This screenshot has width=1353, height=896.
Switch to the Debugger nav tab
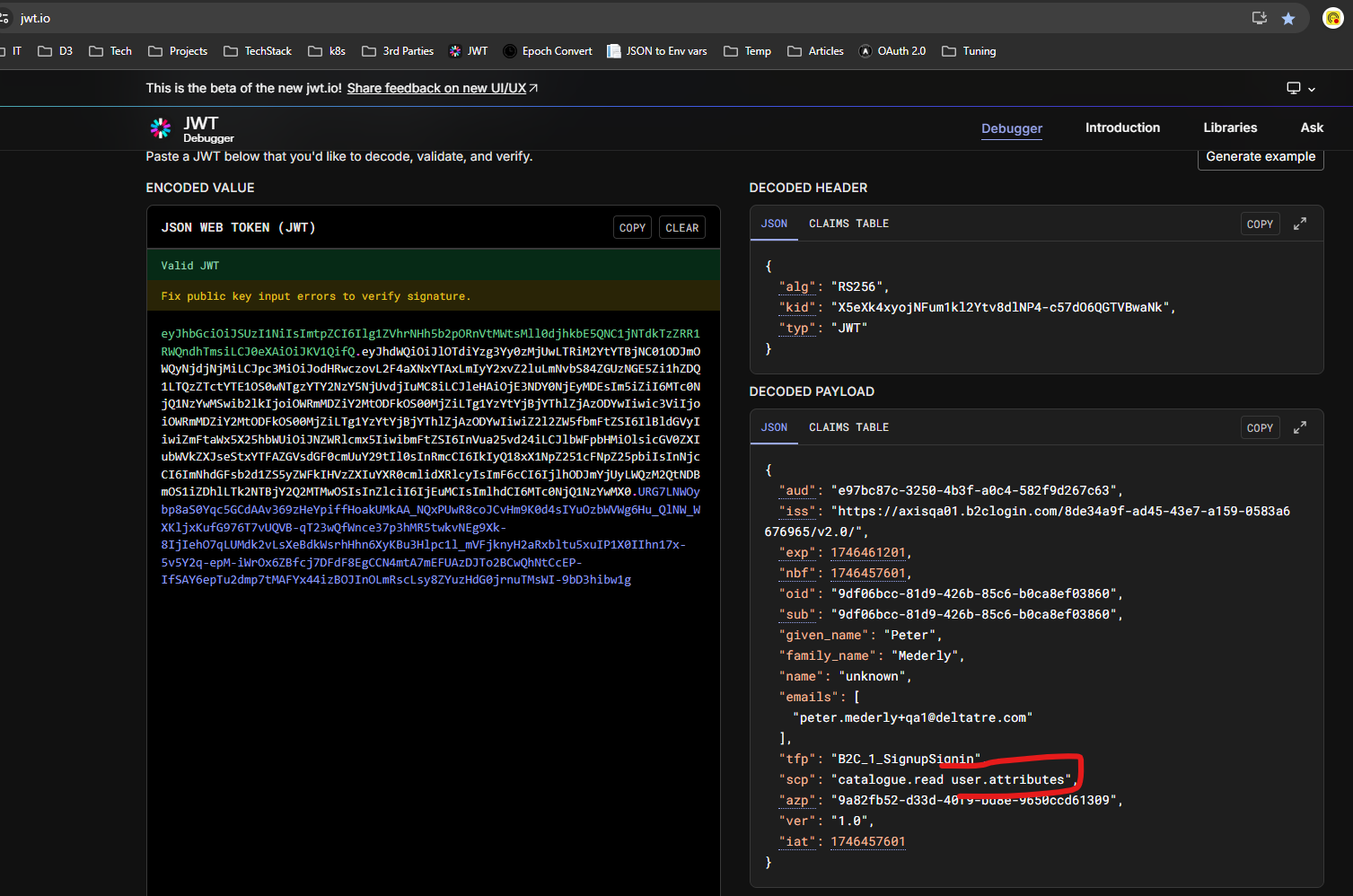pos(1012,128)
